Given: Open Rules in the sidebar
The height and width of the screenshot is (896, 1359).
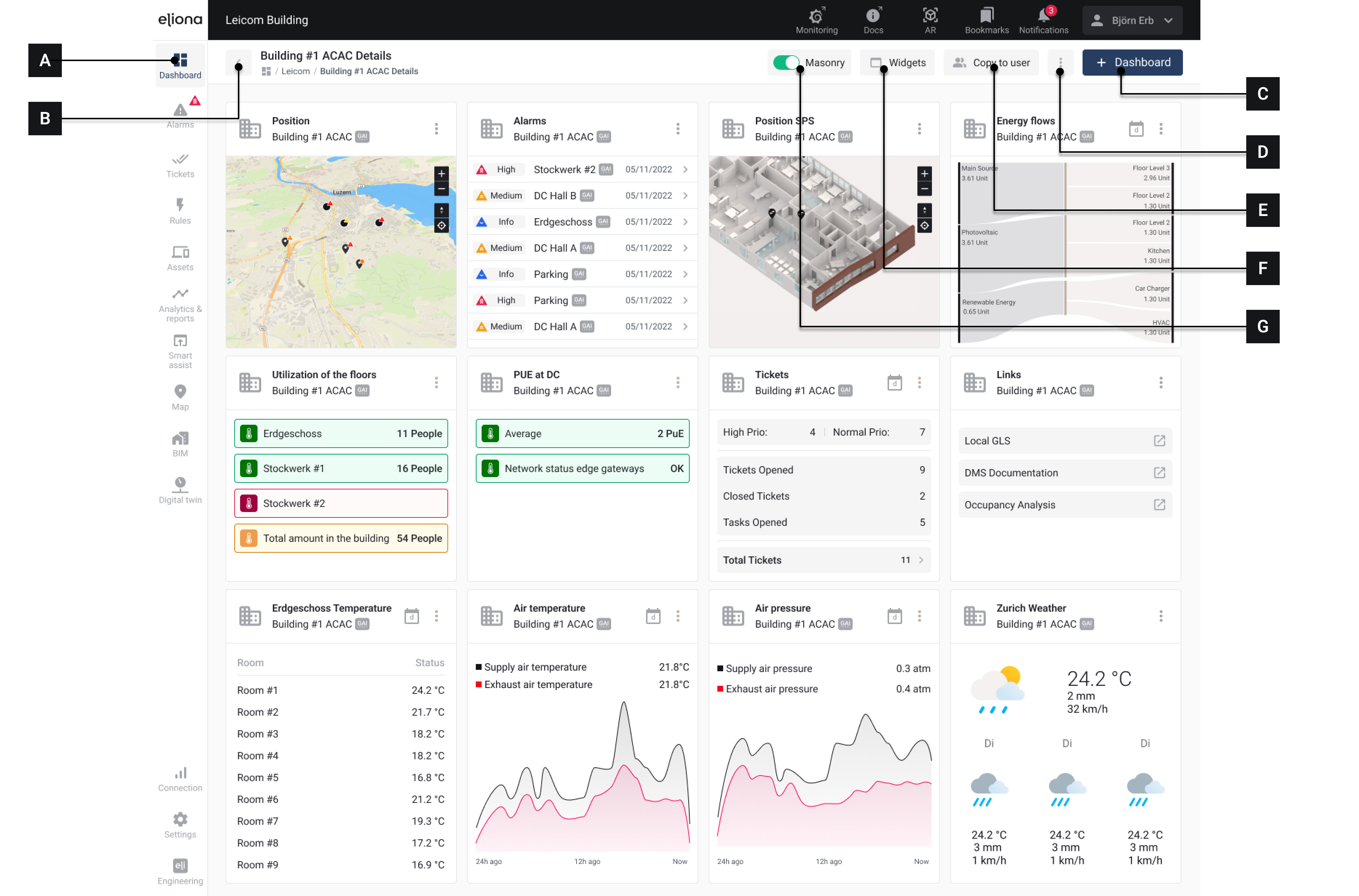Looking at the screenshot, I should [180, 211].
